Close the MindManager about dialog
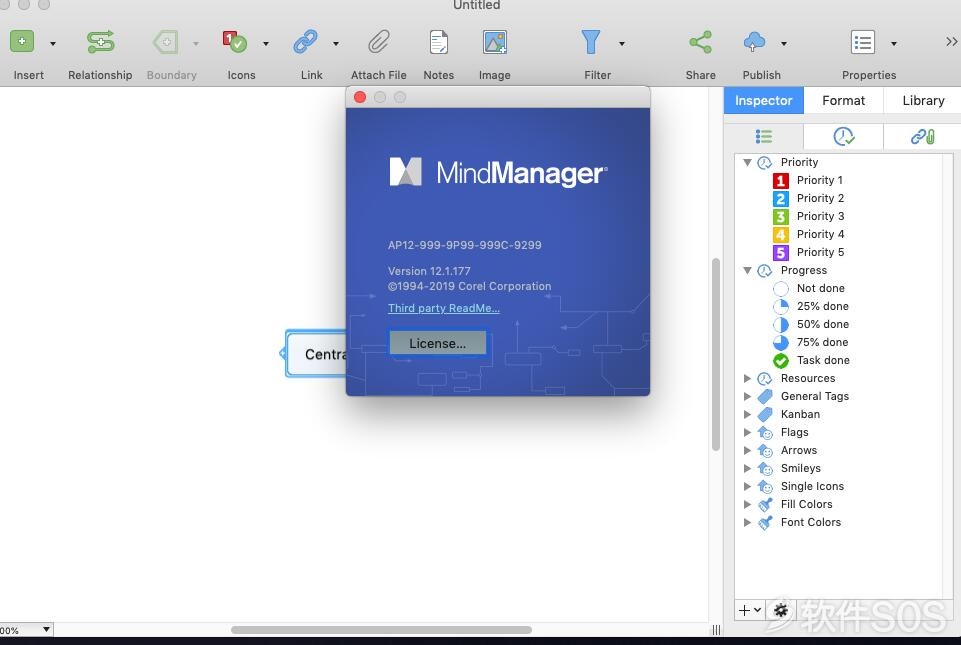Screen dimensions: 961x645 pyautogui.click(x=360, y=97)
